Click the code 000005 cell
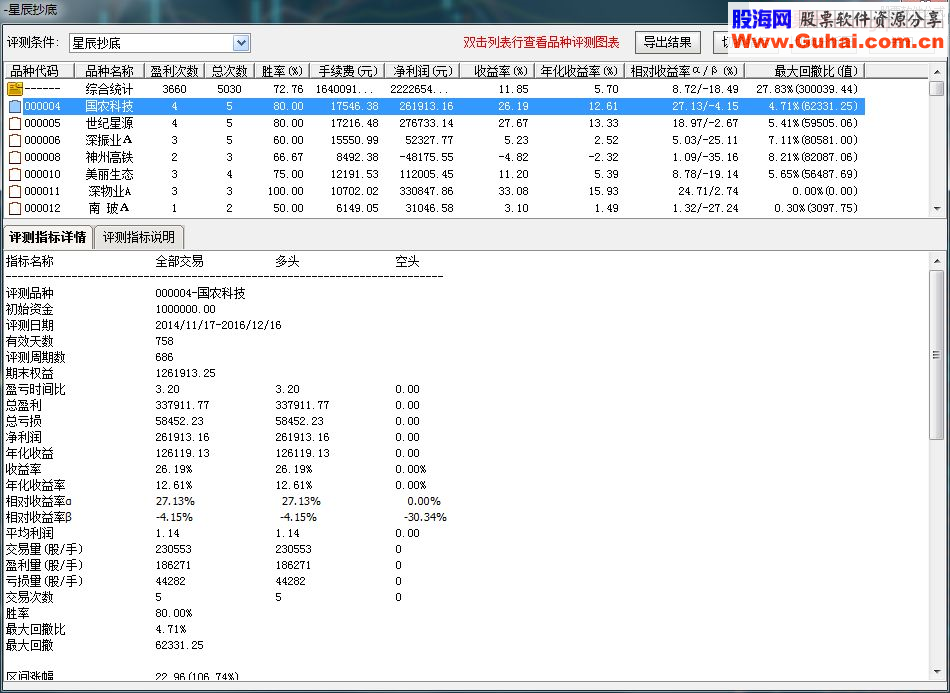The width and height of the screenshot is (950, 693). 42,124
